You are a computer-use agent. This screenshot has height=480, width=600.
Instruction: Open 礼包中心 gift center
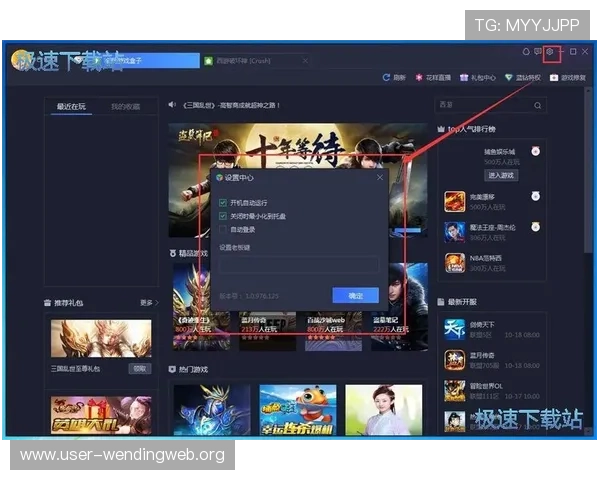[478, 78]
